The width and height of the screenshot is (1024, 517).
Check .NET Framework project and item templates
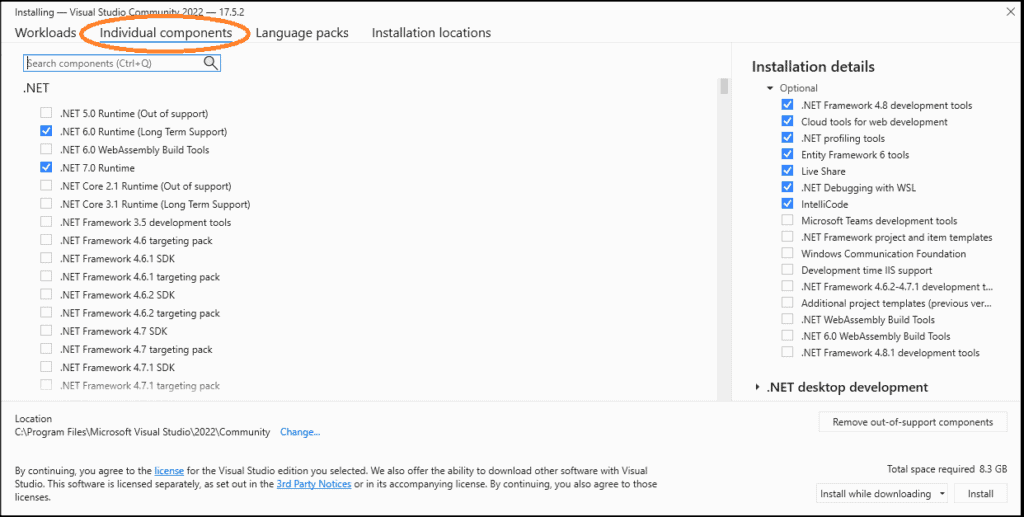pyautogui.click(x=788, y=237)
